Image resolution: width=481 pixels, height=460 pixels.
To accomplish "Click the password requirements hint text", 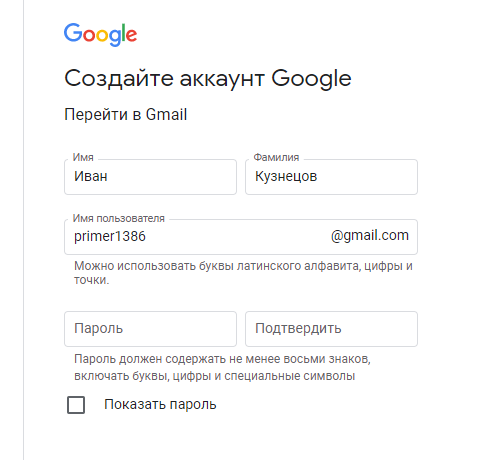I will click(222, 367).
